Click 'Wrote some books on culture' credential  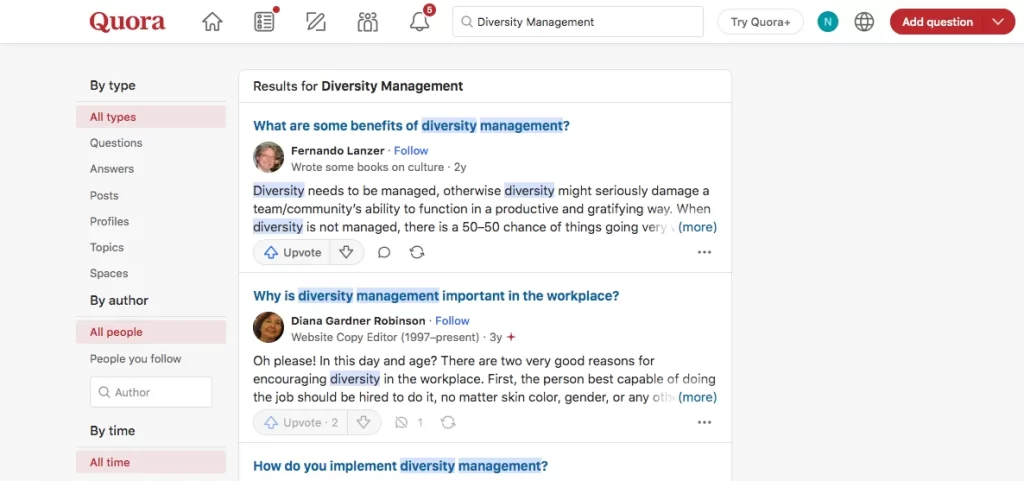(x=368, y=167)
